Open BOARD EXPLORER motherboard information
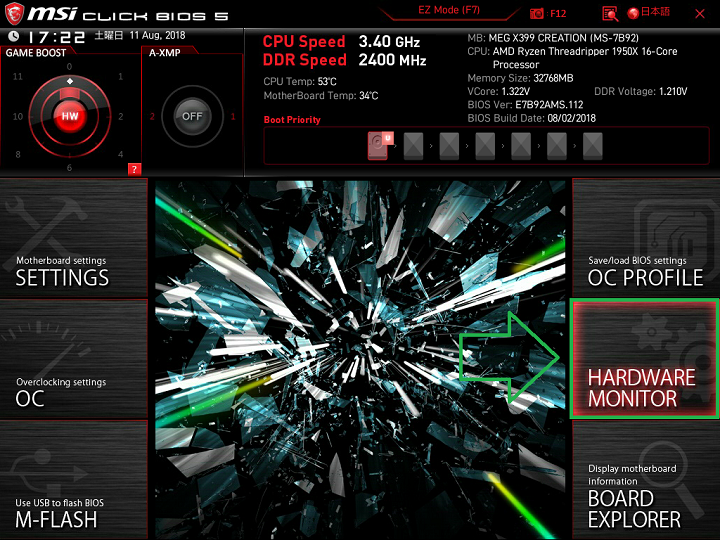Viewport: 720px width, 540px height. 646,480
